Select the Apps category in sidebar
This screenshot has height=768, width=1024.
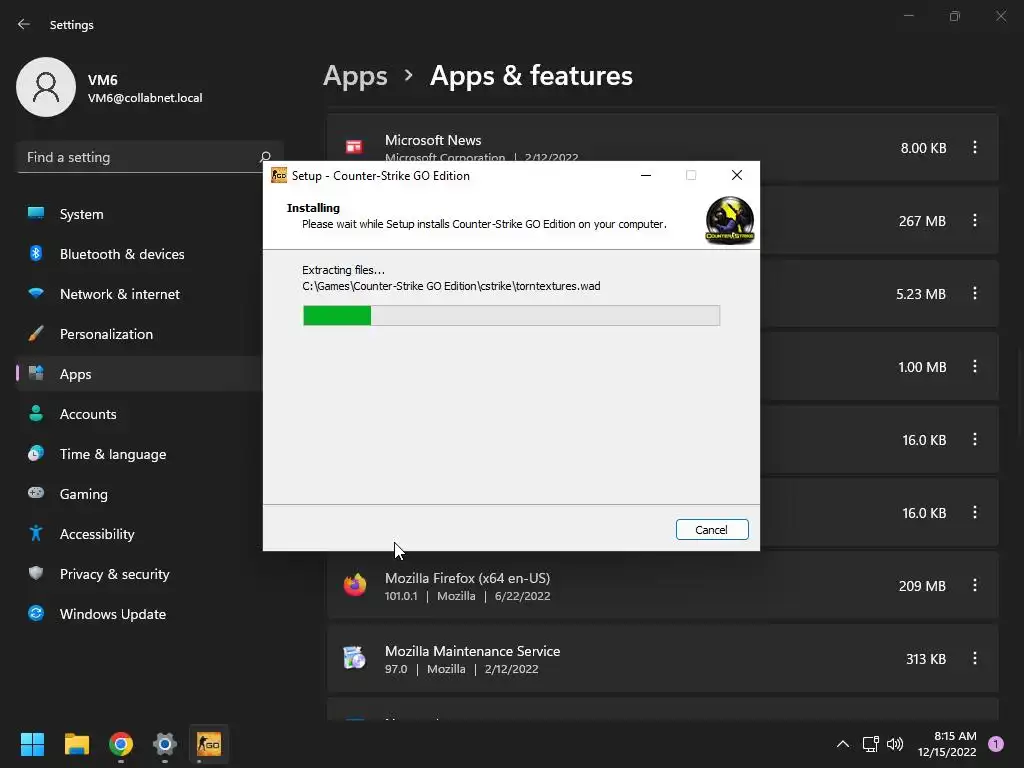pyautogui.click(x=140, y=374)
